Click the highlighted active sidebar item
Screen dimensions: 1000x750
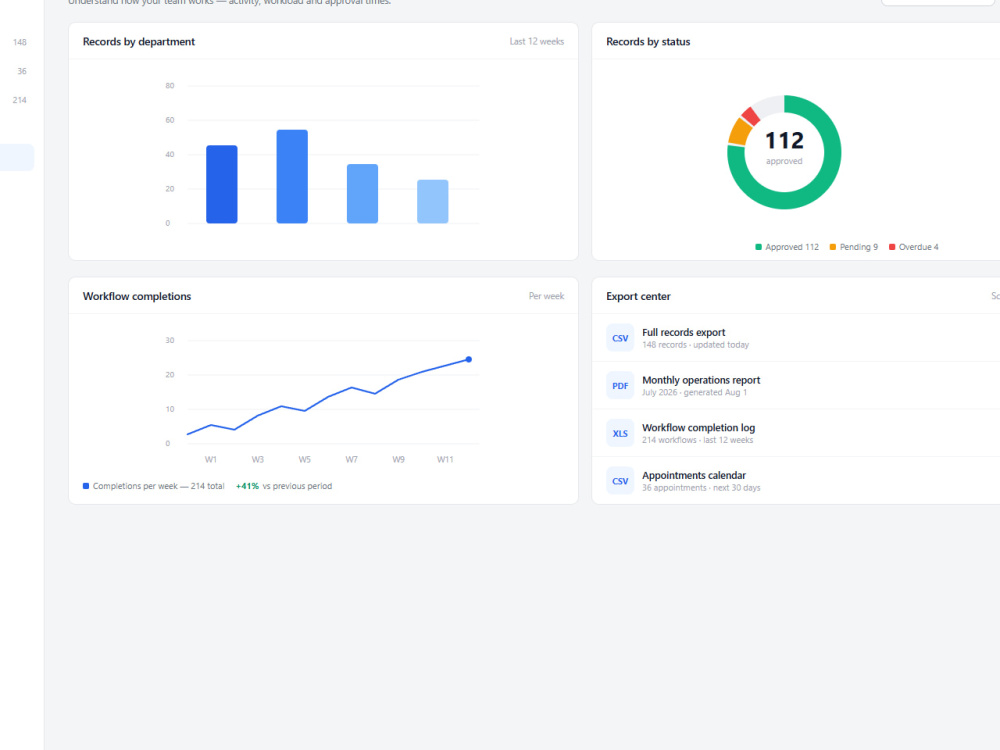(x=17, y=158)
